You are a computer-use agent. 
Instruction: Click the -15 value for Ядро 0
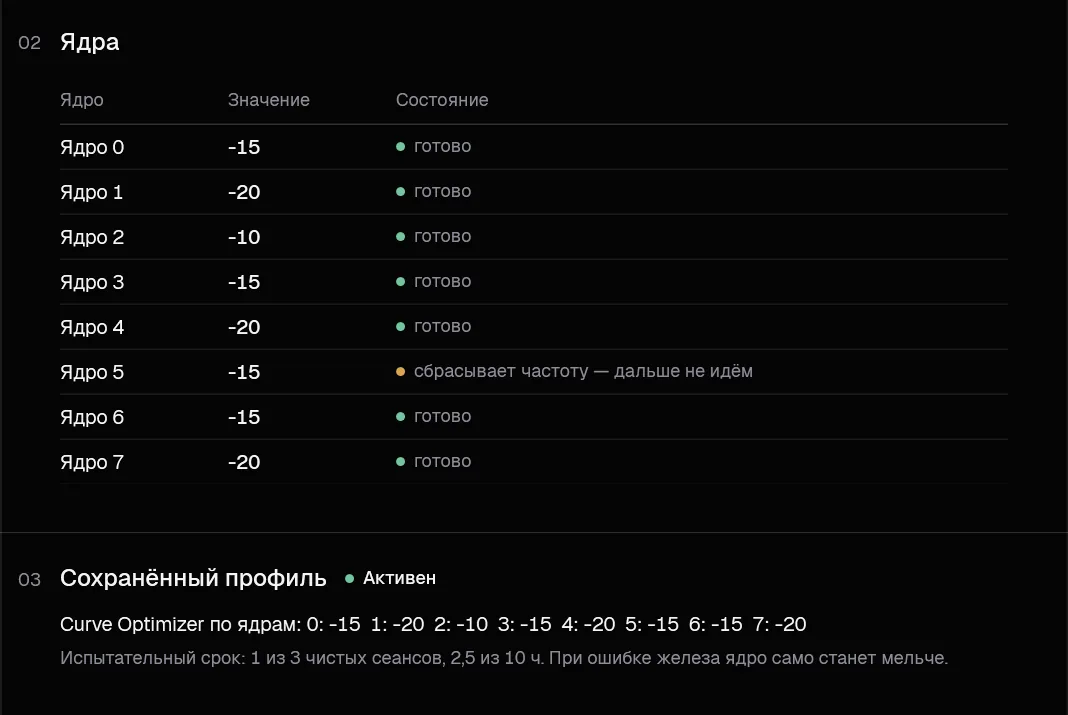pyautogui.click(x=244, y=147)
